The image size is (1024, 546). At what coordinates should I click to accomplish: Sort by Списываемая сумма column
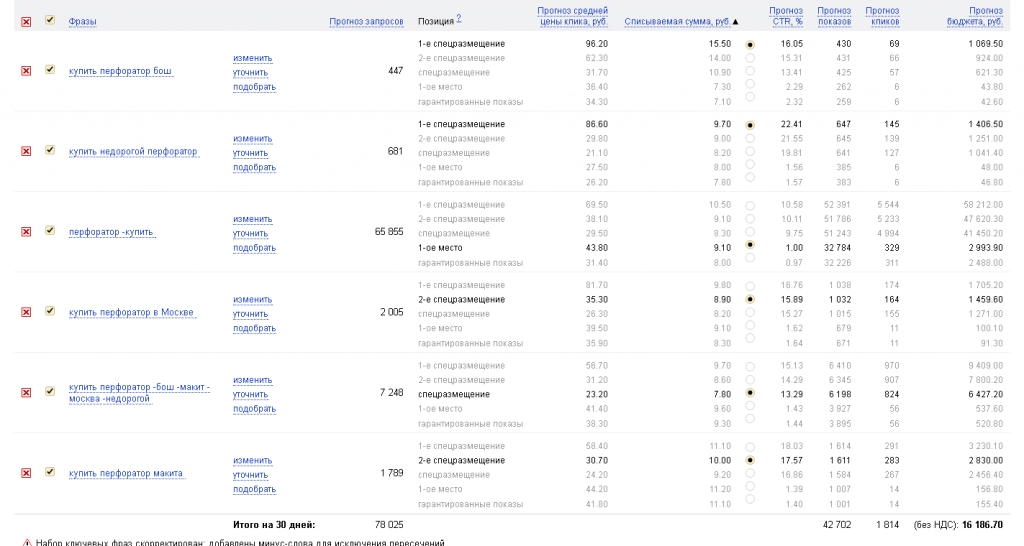coord(677,22)
